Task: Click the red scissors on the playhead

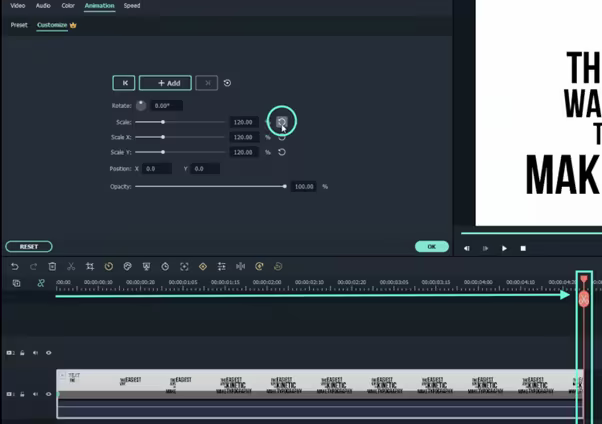Action: click(584, 299)
